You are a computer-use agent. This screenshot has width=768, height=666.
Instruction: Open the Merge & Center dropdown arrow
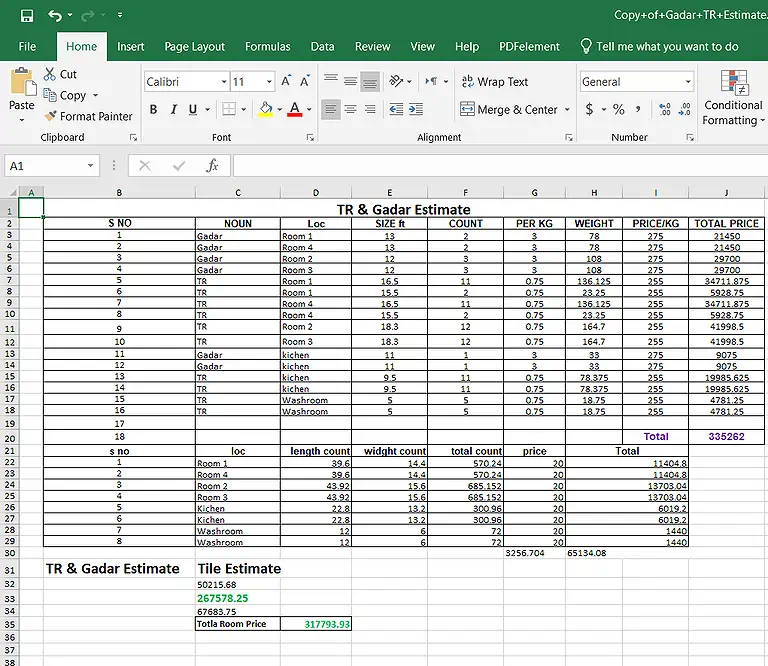(567, 109)
